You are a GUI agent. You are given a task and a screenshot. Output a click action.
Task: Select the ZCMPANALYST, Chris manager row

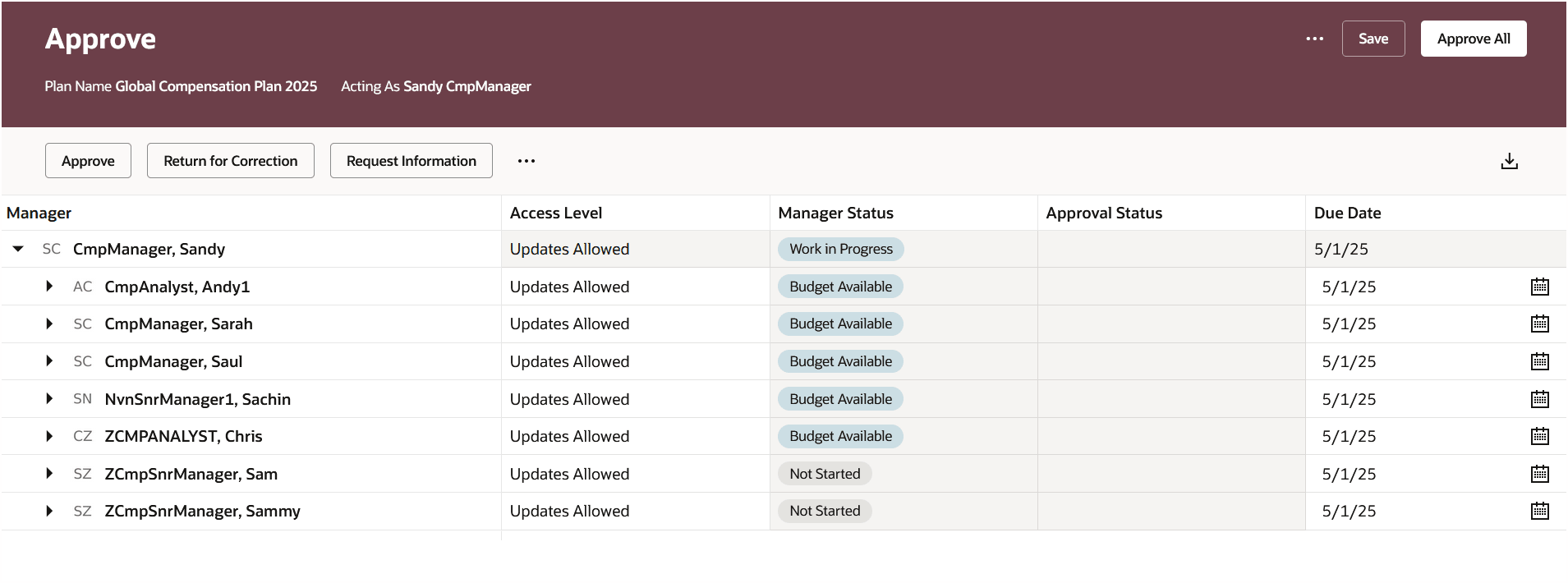pos(183,436)
